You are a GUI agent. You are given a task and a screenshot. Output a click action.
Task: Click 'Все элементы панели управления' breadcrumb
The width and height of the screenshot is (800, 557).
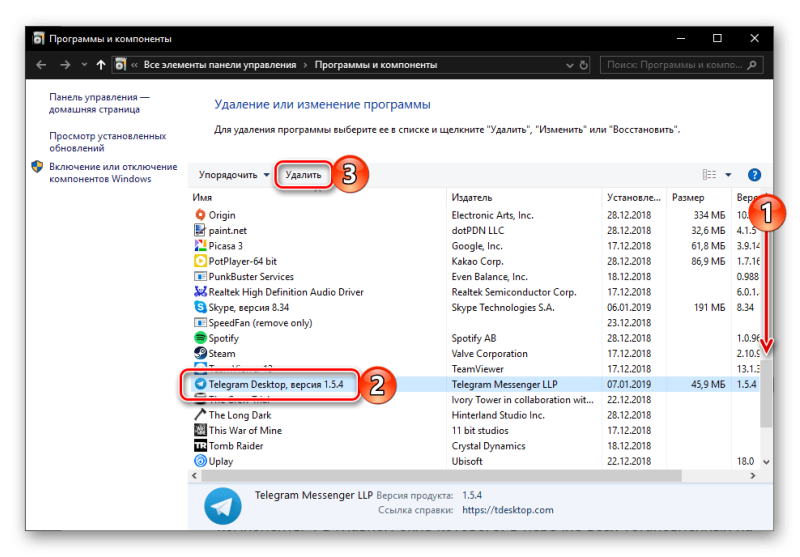[x=220, y=65]
